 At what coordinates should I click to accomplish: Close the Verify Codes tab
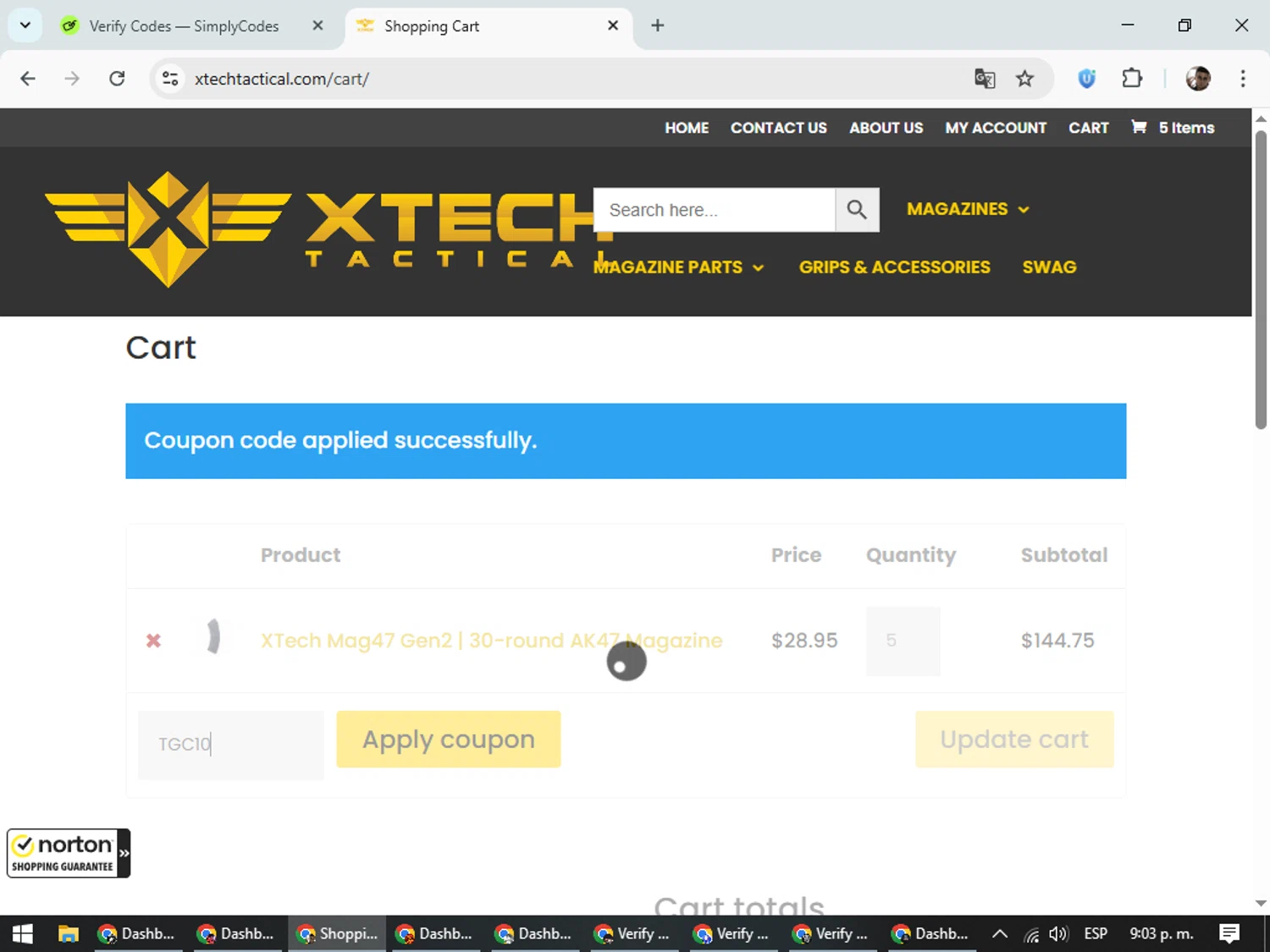coord(317,25)
